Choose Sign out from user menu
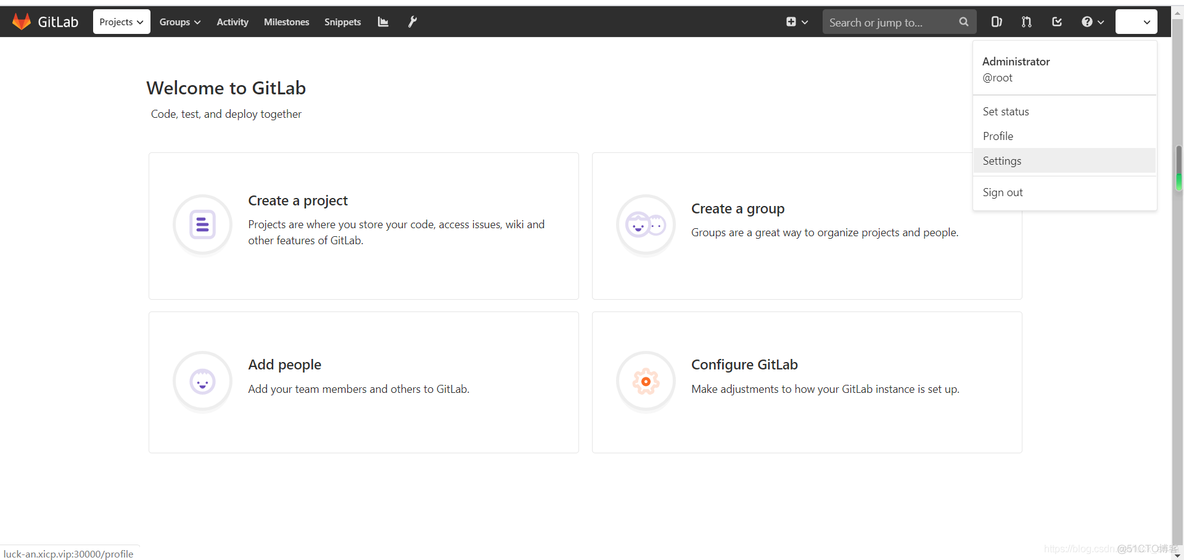Screen dimensions: 1184x560 [1003, 193]
